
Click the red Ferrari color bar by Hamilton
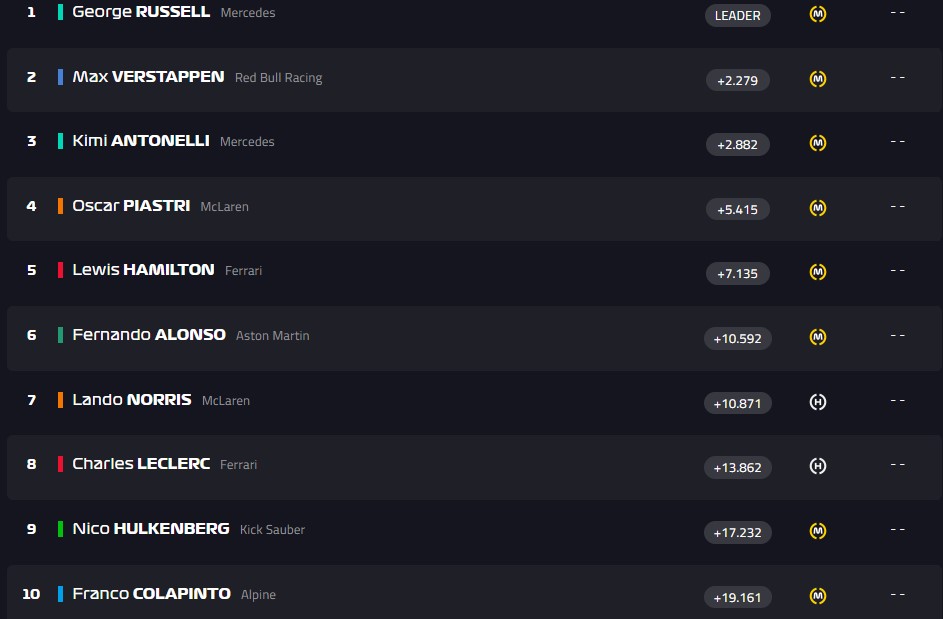click(x=61, y=270)
